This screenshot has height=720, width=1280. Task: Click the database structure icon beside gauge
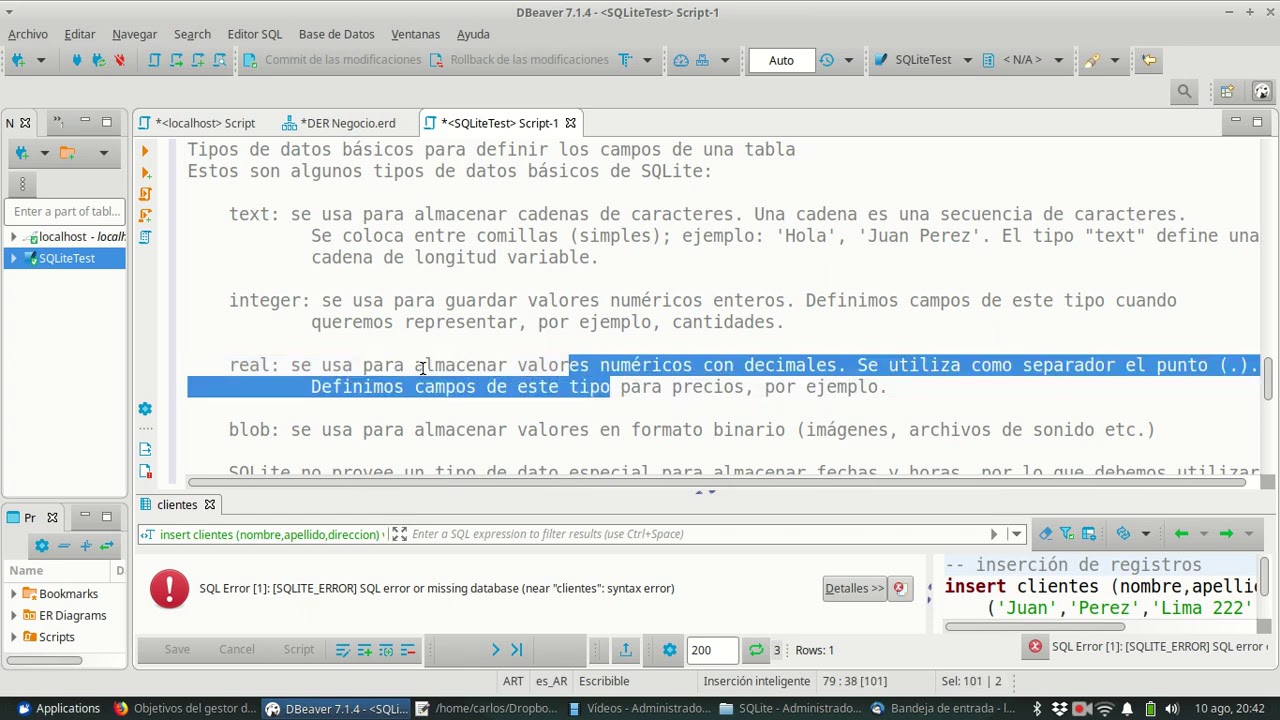pos(703,60)
